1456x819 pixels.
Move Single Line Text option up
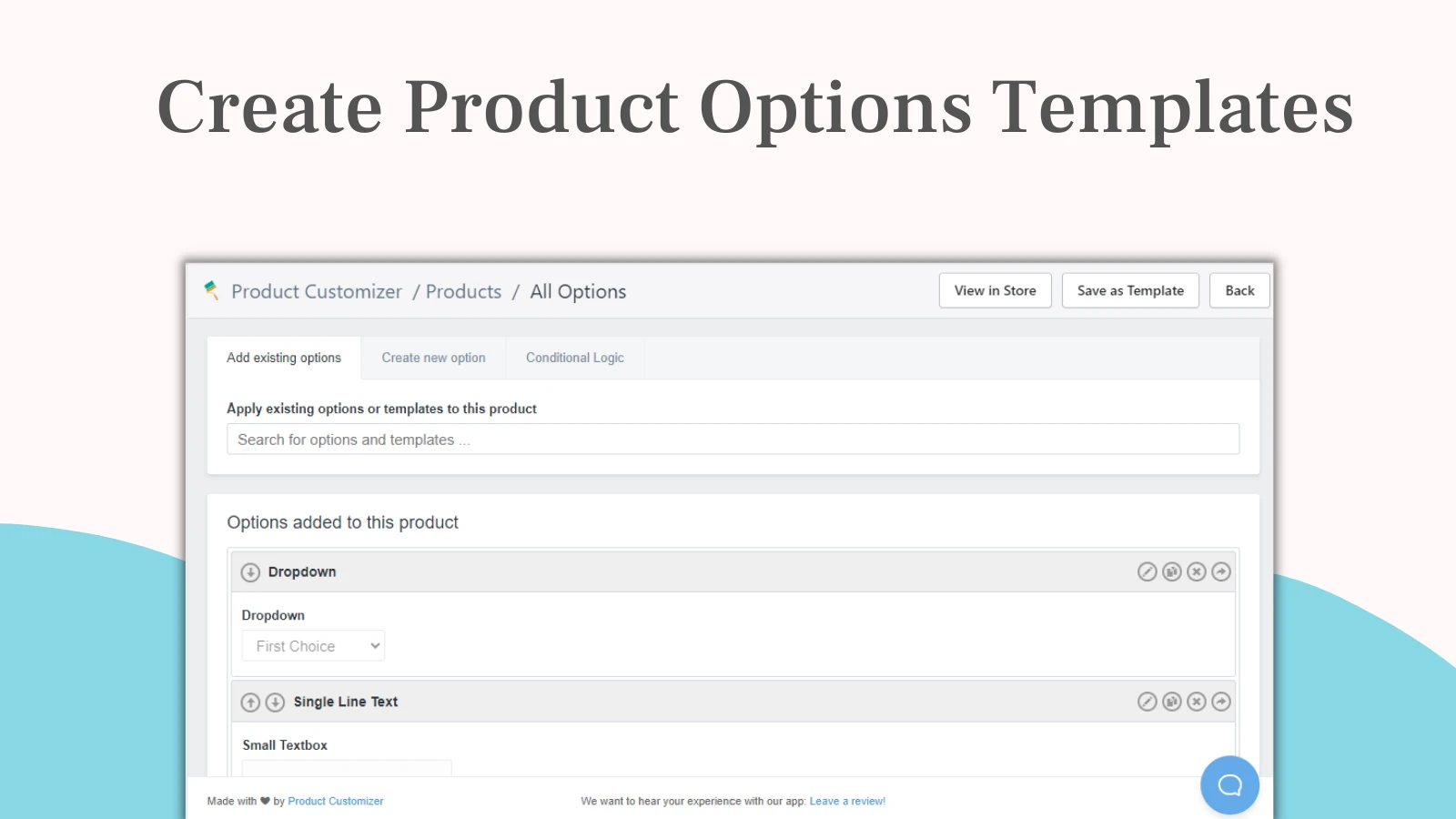(250, 703)
